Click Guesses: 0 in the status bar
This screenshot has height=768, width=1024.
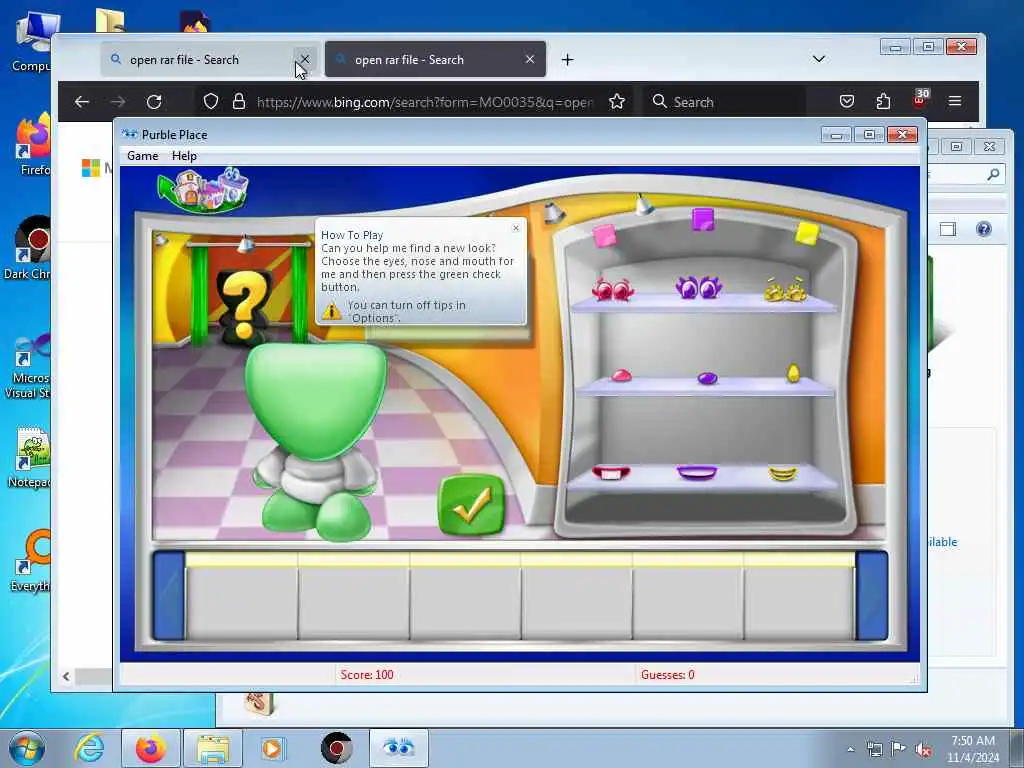coord(667,675)
